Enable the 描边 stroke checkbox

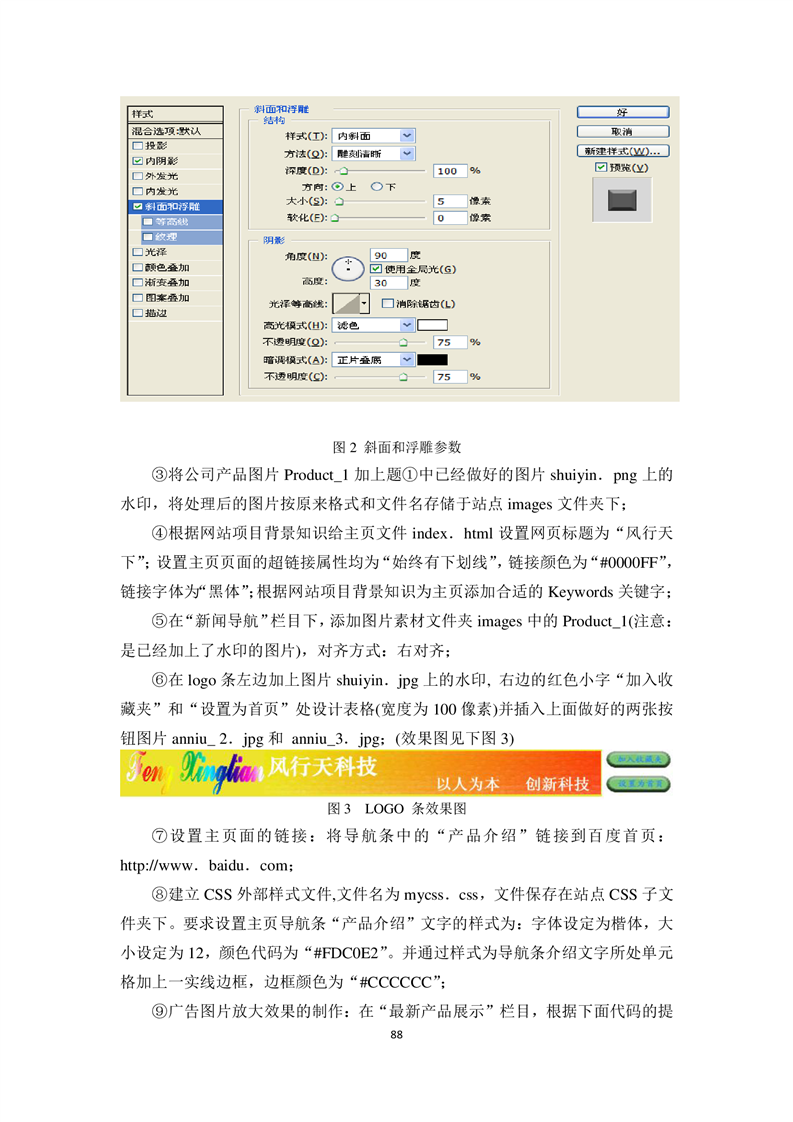tap(137, 313)
